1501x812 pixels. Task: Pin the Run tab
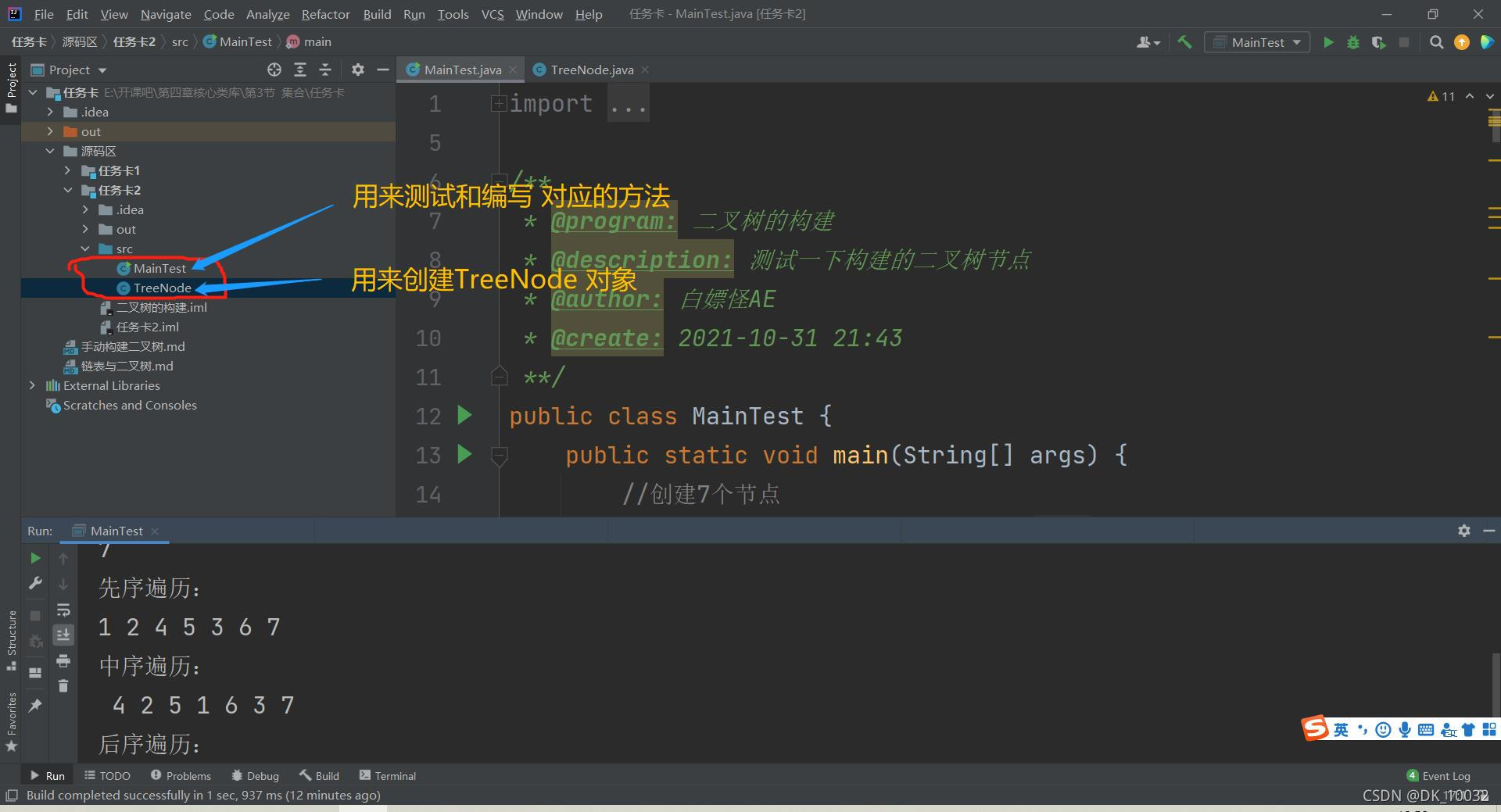[35, 705]
